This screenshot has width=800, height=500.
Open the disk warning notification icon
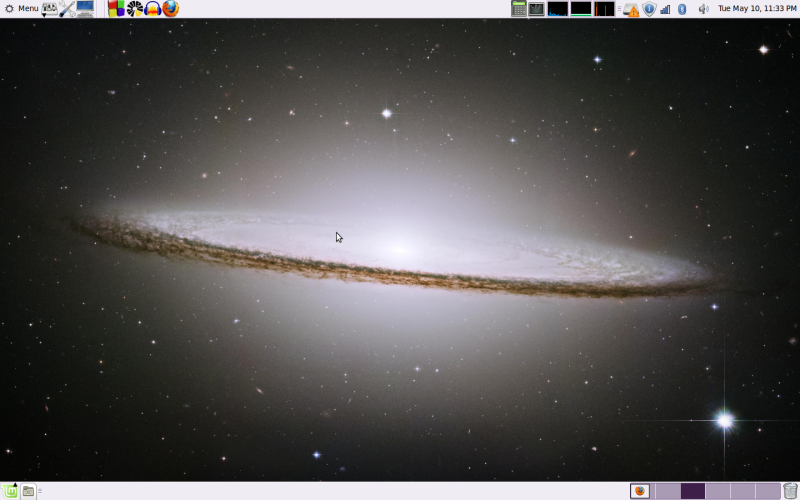pos(631,9)
